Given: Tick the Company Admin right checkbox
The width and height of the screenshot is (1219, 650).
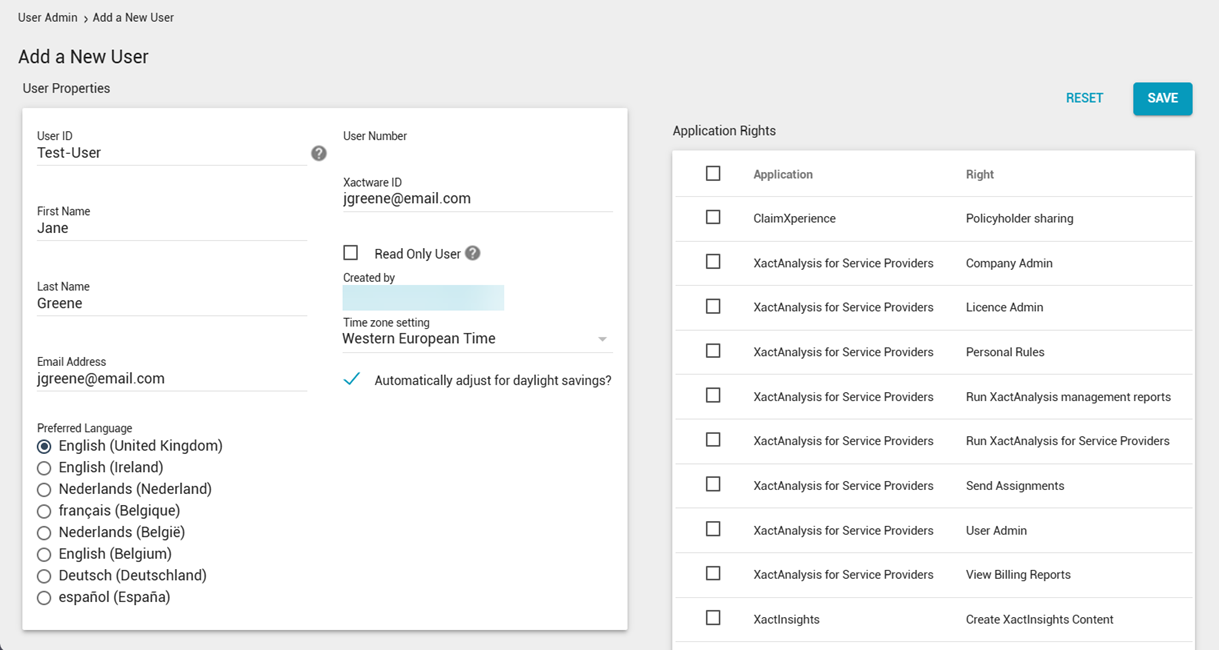Looking at the screenshot, I should [x=713, y=262].
